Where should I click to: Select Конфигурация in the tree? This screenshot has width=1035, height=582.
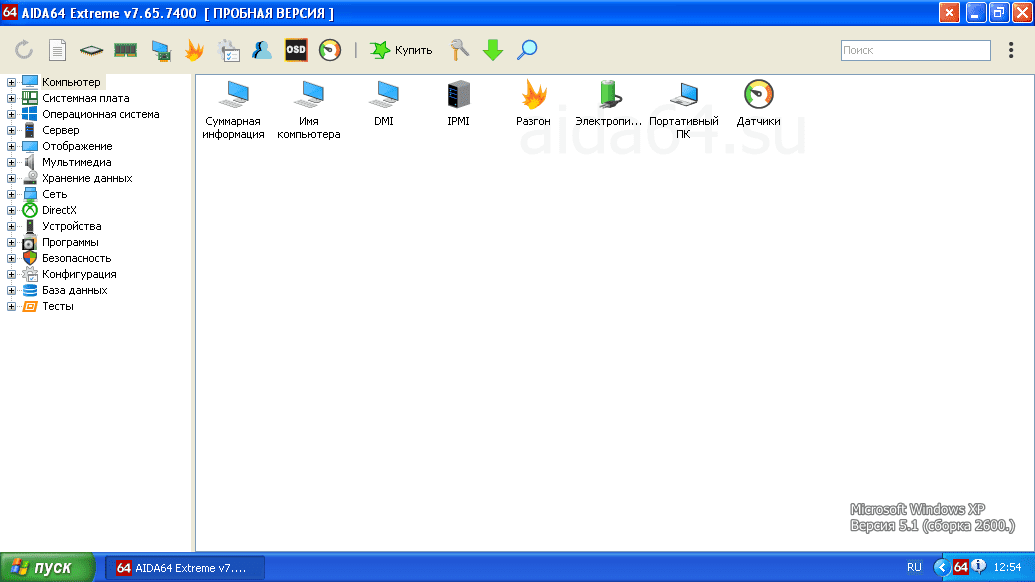tap(79, 275)
